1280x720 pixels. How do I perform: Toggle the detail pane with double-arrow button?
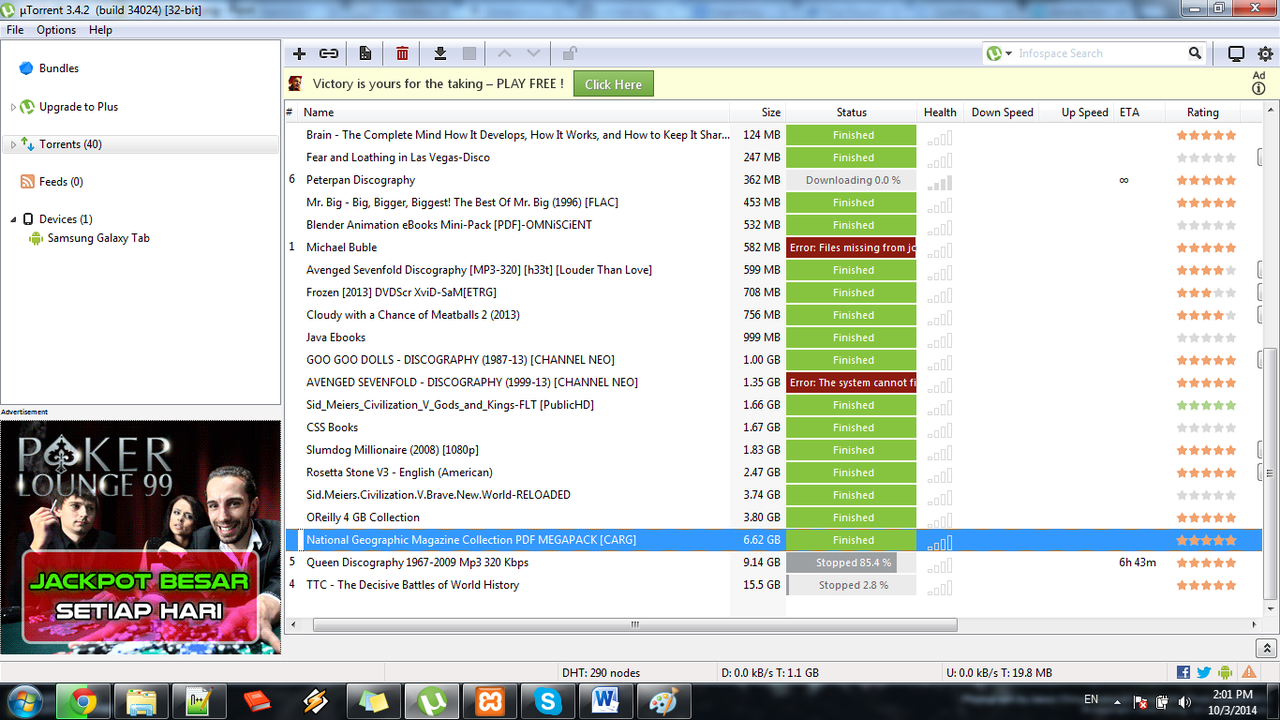coord(1266,648)
